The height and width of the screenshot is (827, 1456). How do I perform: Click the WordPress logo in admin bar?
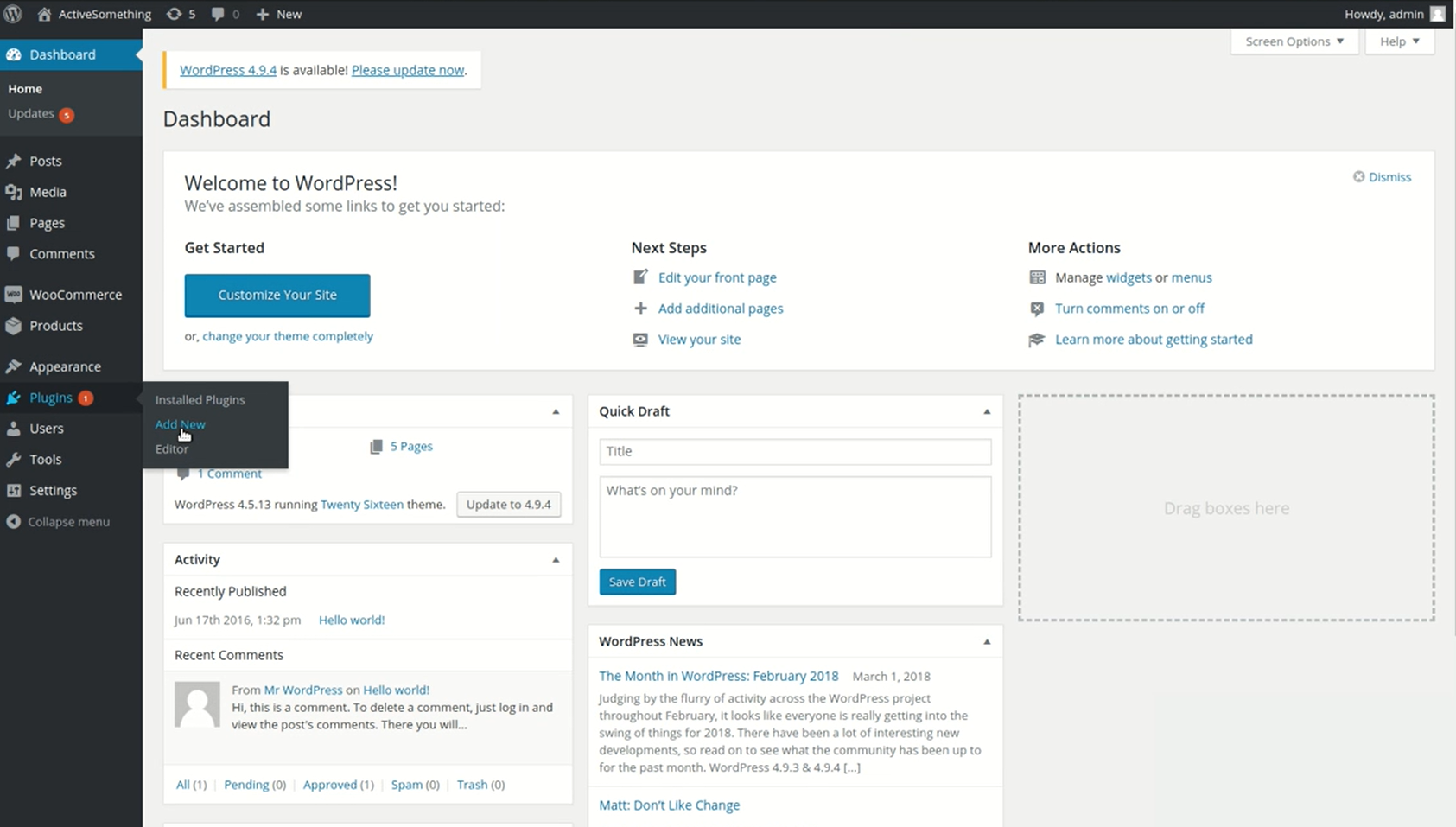point(13,14)
